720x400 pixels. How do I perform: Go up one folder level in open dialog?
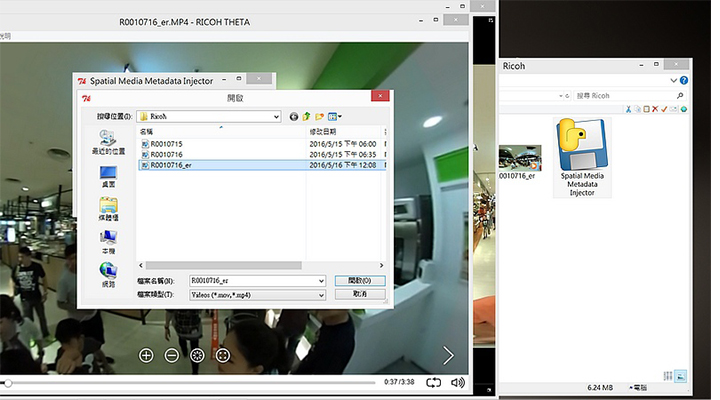coord(306,117)
